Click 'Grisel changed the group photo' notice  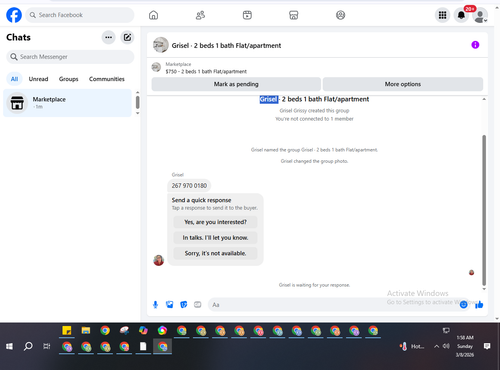[314, 161]
